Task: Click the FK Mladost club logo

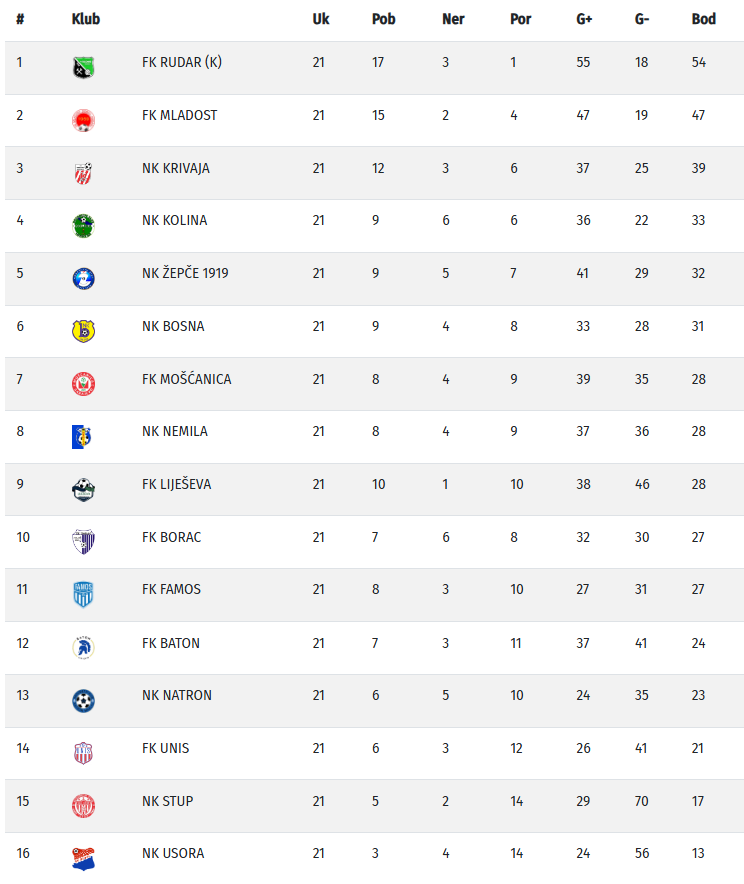Action: 84,121
